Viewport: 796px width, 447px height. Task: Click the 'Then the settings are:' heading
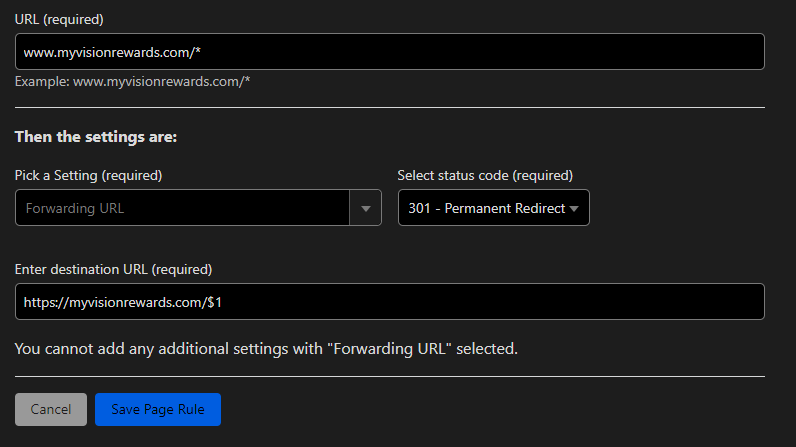coord(96,137)
